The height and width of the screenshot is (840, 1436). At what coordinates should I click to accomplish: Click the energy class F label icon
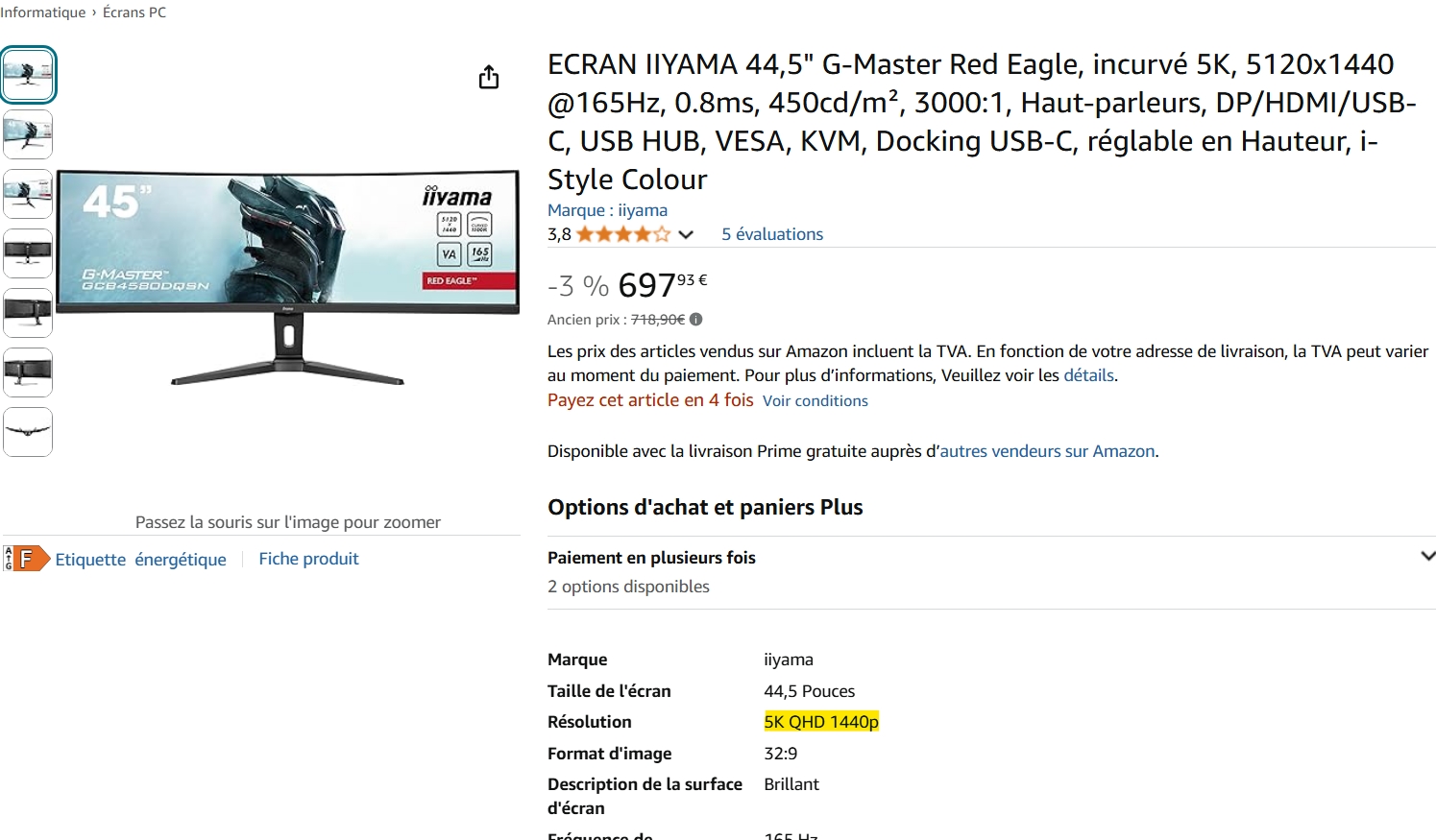coord(26,559)
